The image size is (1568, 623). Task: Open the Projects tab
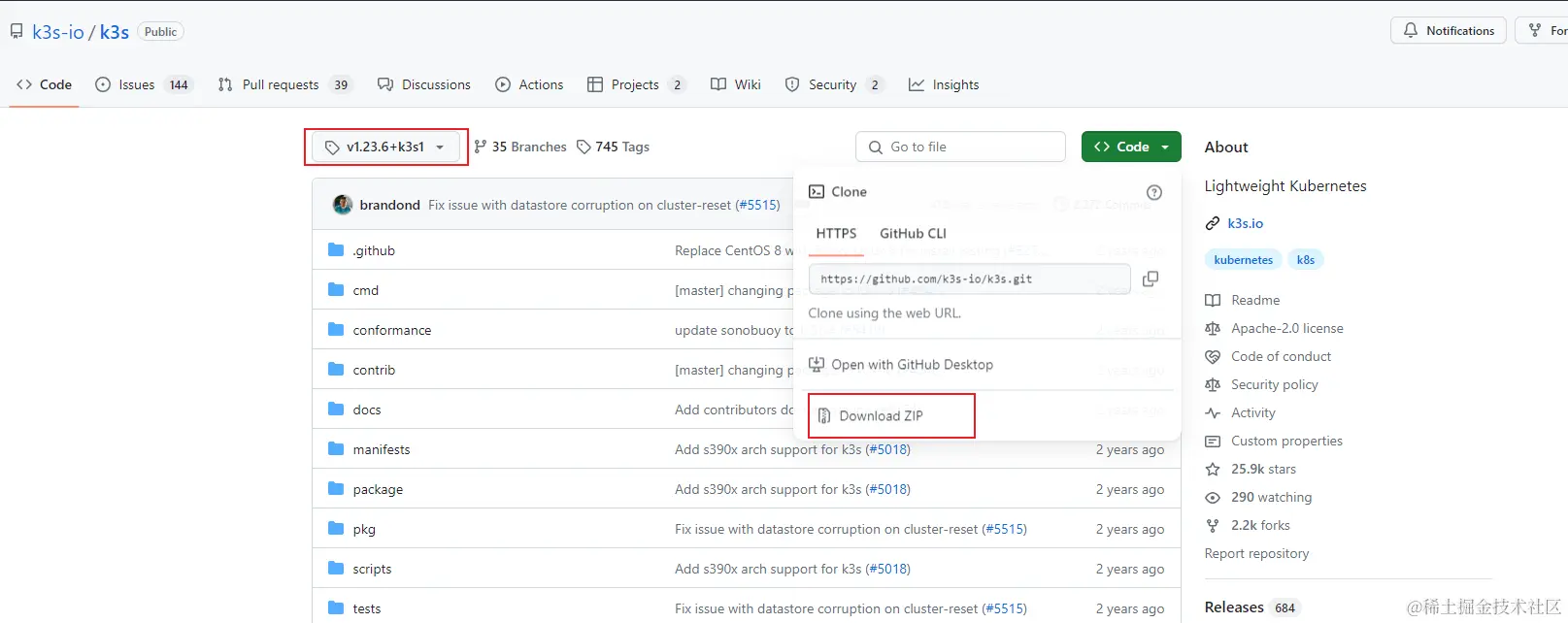(636, 84)
